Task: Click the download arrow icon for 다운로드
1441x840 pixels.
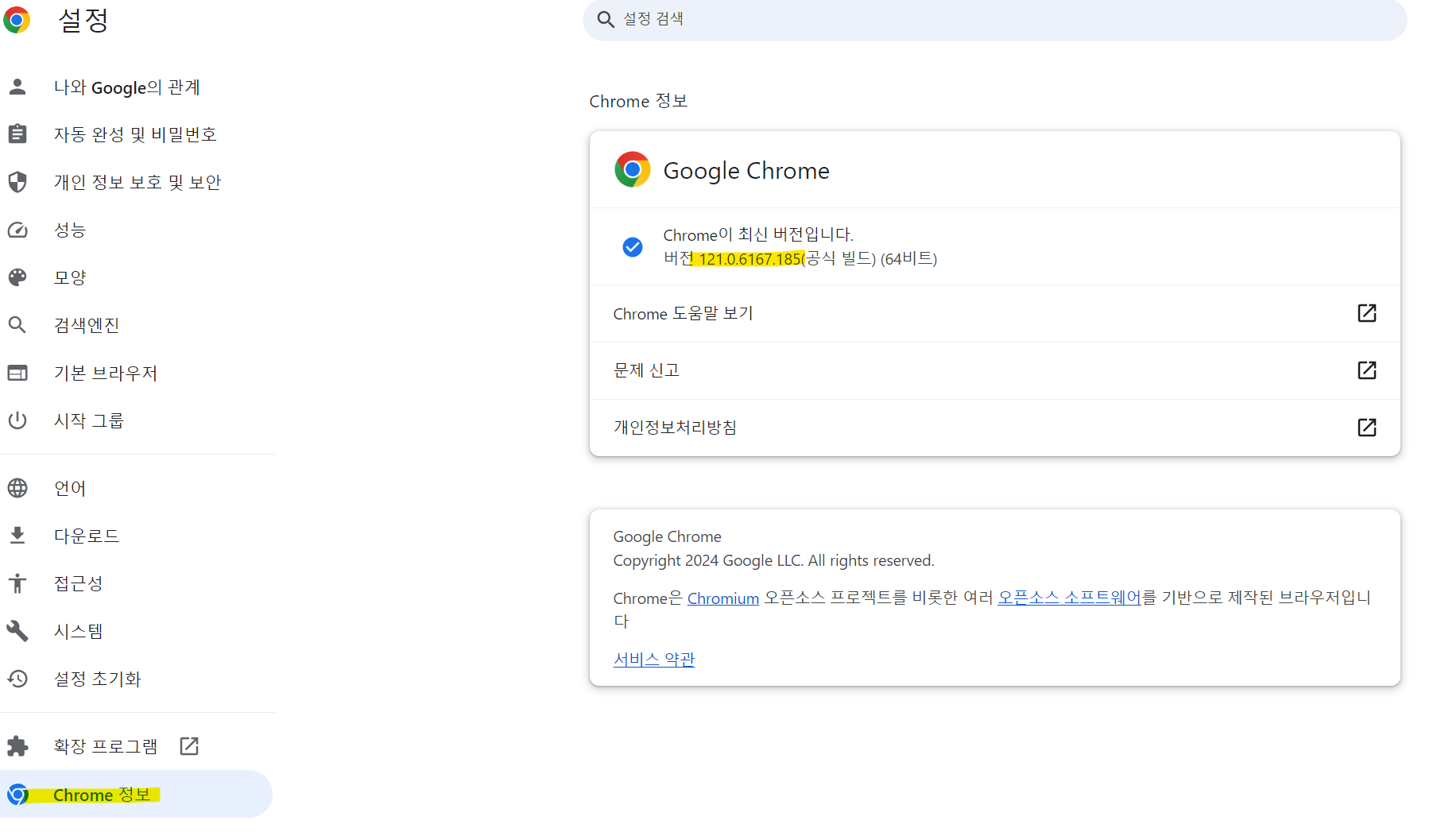Action: pyautogui.click(x=17, y=536)
